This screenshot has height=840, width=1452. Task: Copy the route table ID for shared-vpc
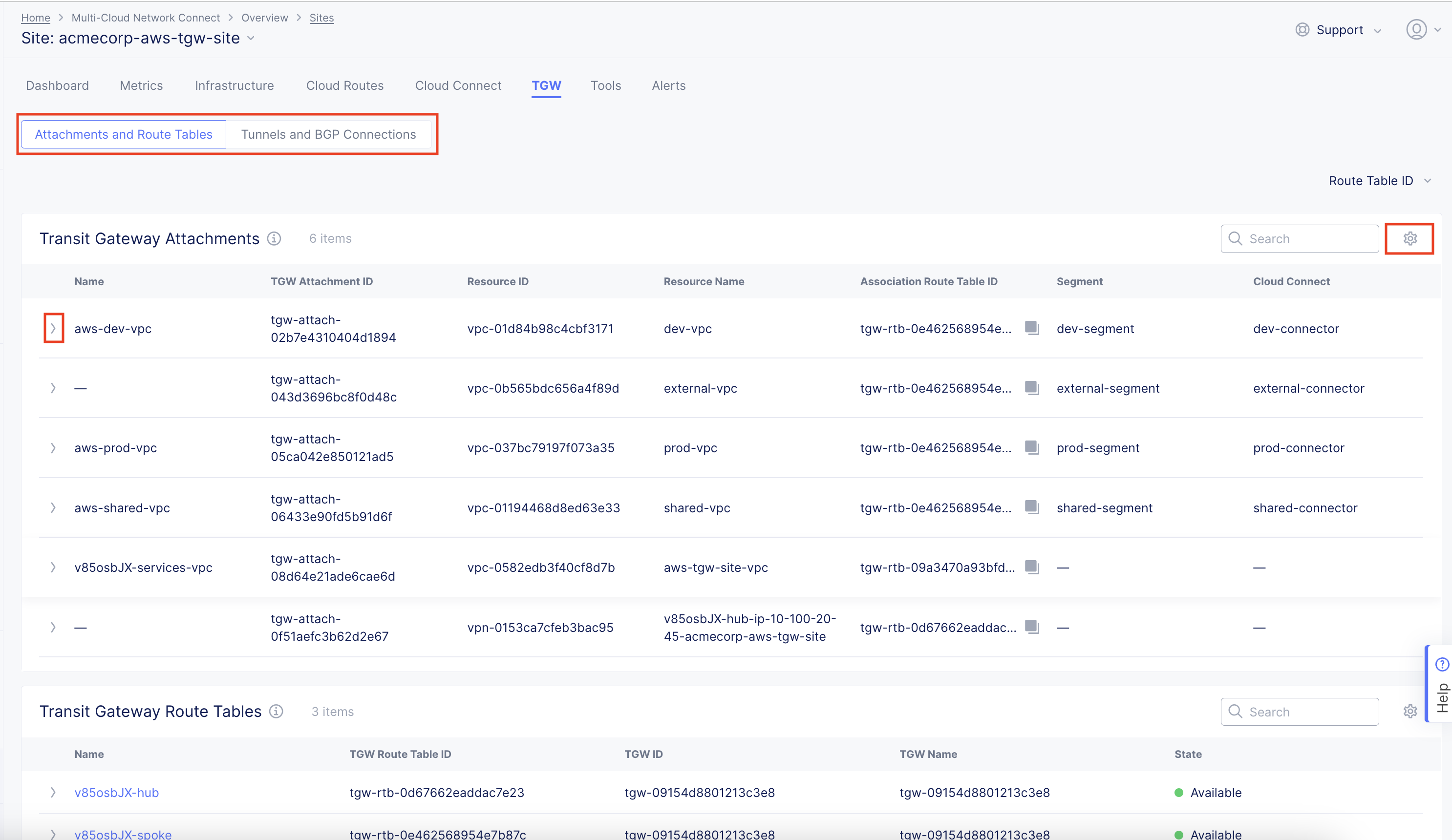(x=1031, y=507)
